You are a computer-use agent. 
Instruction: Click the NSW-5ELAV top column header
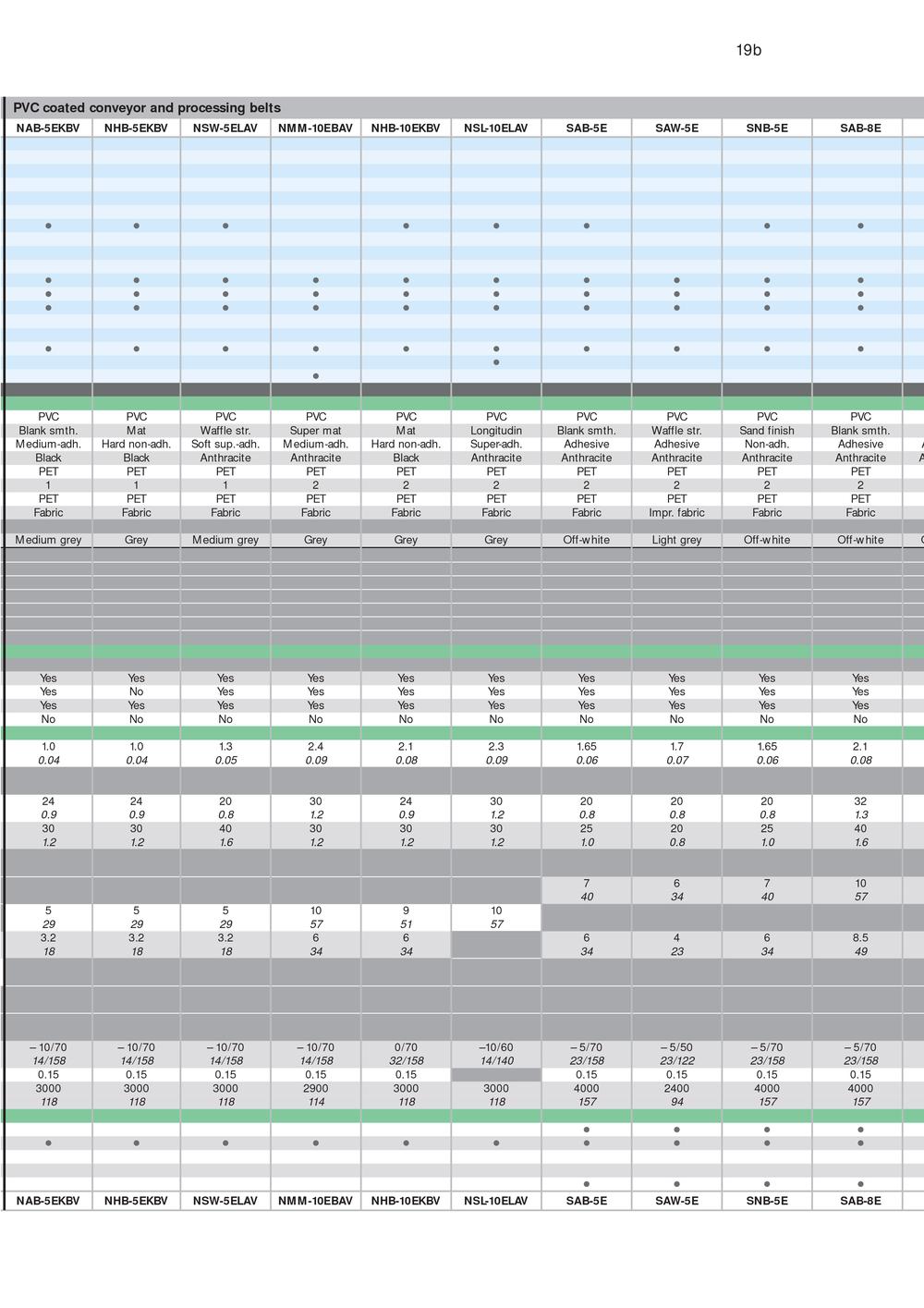pos(225,128)
